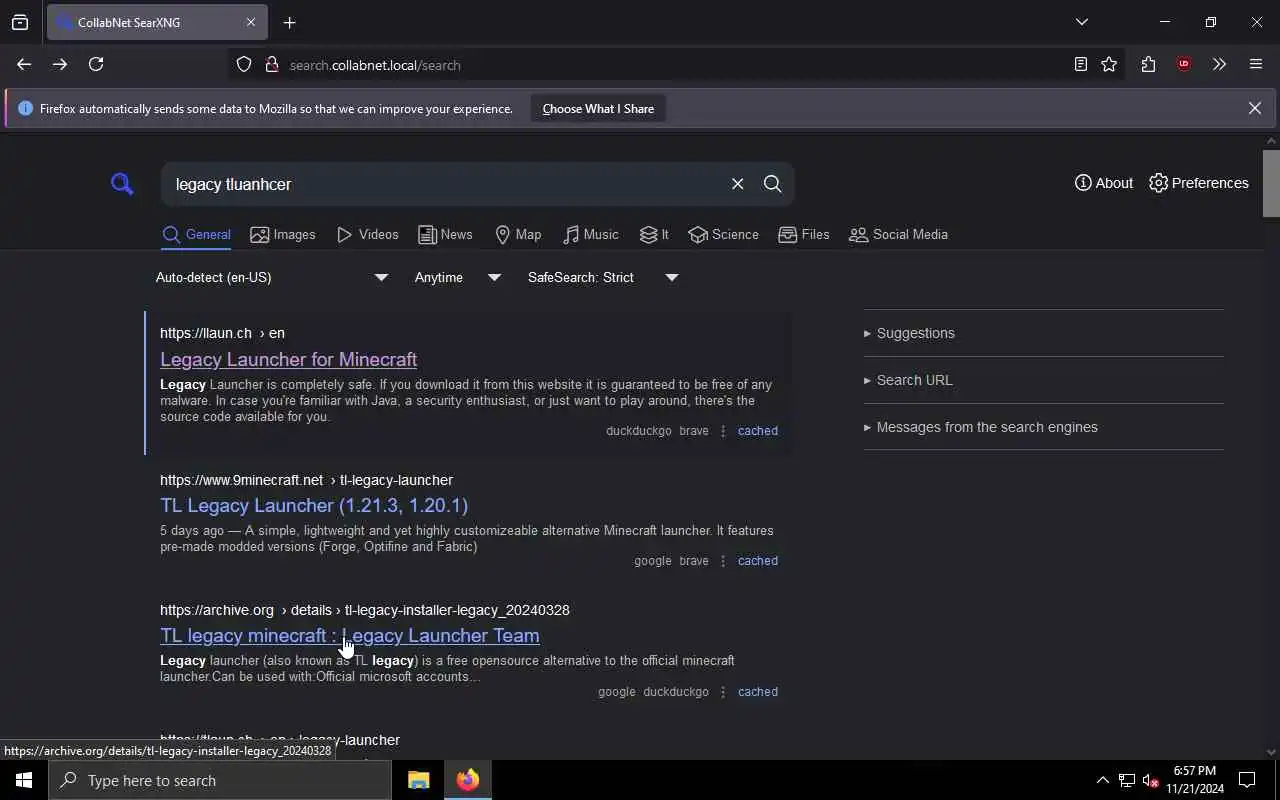Click the muted volume tray icon

1150,780
